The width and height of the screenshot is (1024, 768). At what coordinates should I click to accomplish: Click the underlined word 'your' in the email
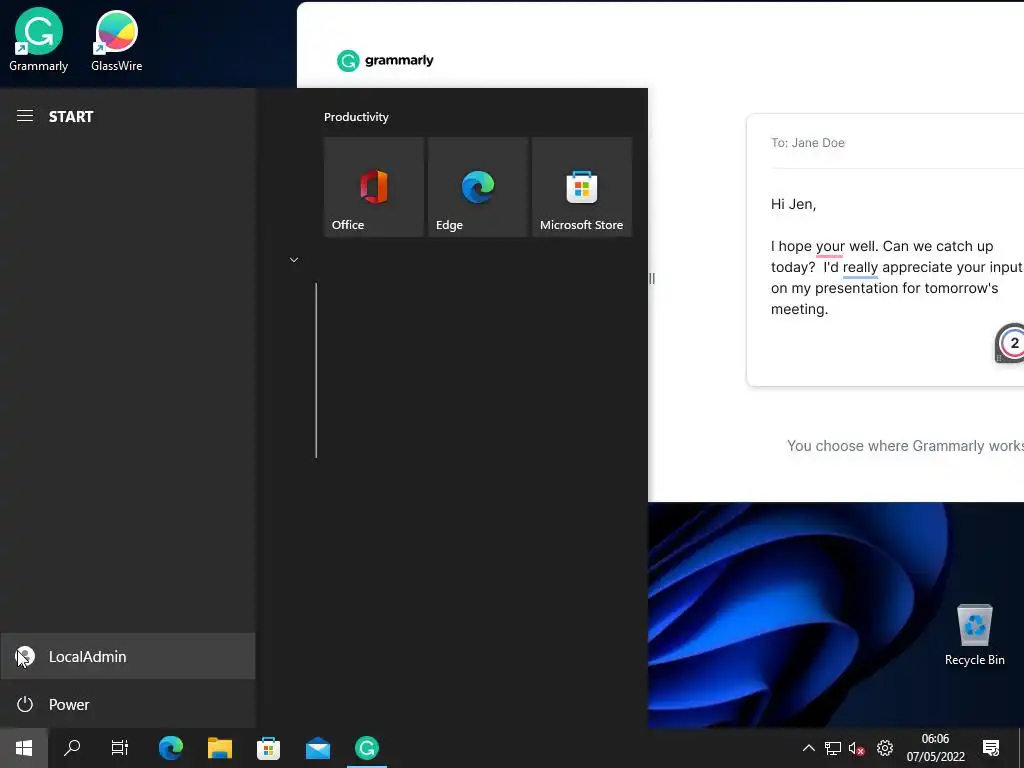829,247
